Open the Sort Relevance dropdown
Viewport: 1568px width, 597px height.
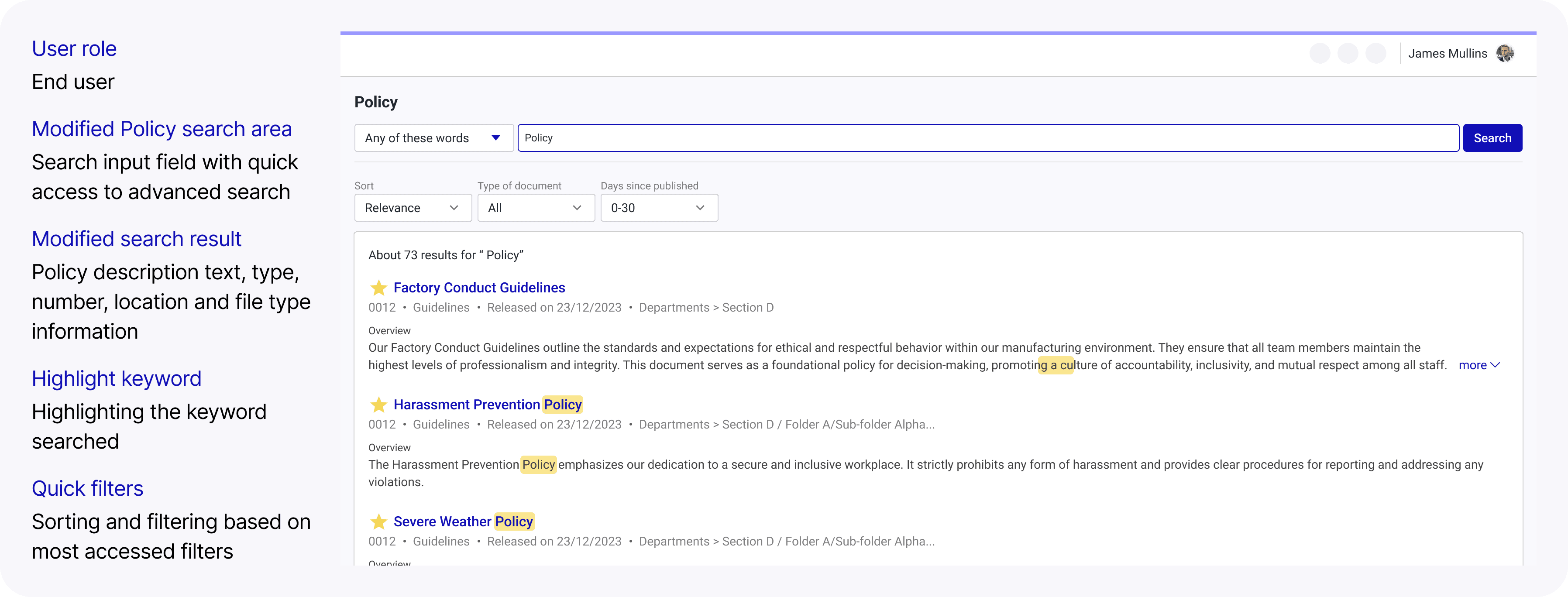pyautogui.click(x=413, y=208)
